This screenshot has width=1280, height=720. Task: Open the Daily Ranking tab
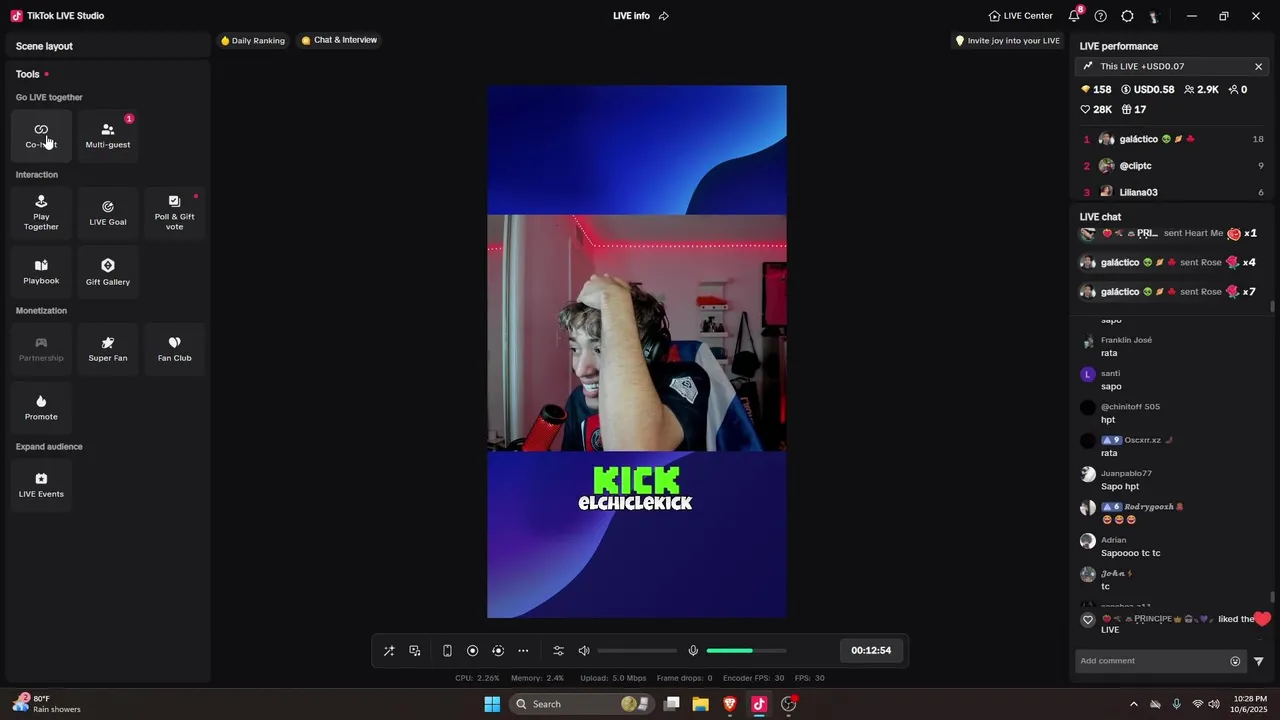(x=253, y=41)
